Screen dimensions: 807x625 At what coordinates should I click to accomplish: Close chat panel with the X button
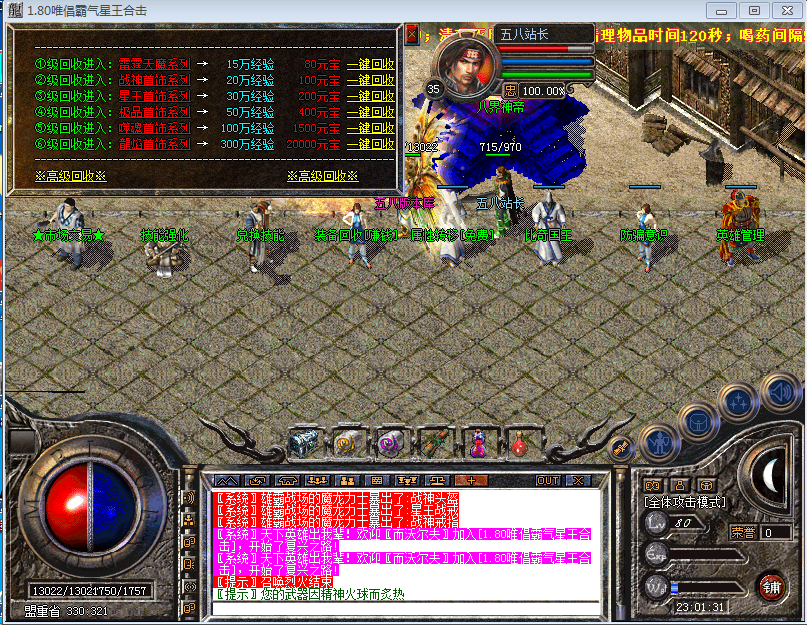[578, 481]
